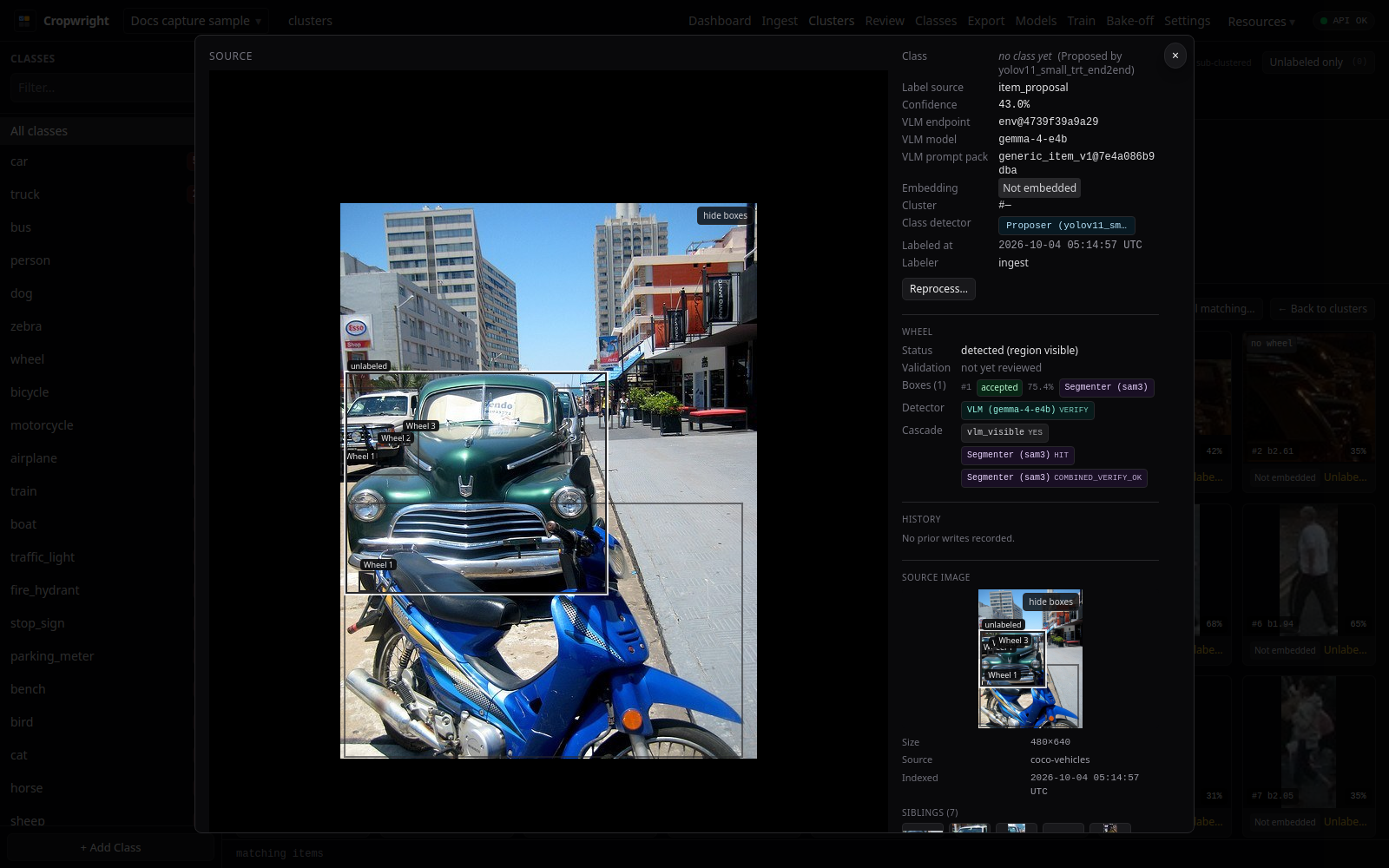Screen dimensions: 1389x868
Task: Hide boxes on the large source image
Action: (x=725, y=215)
